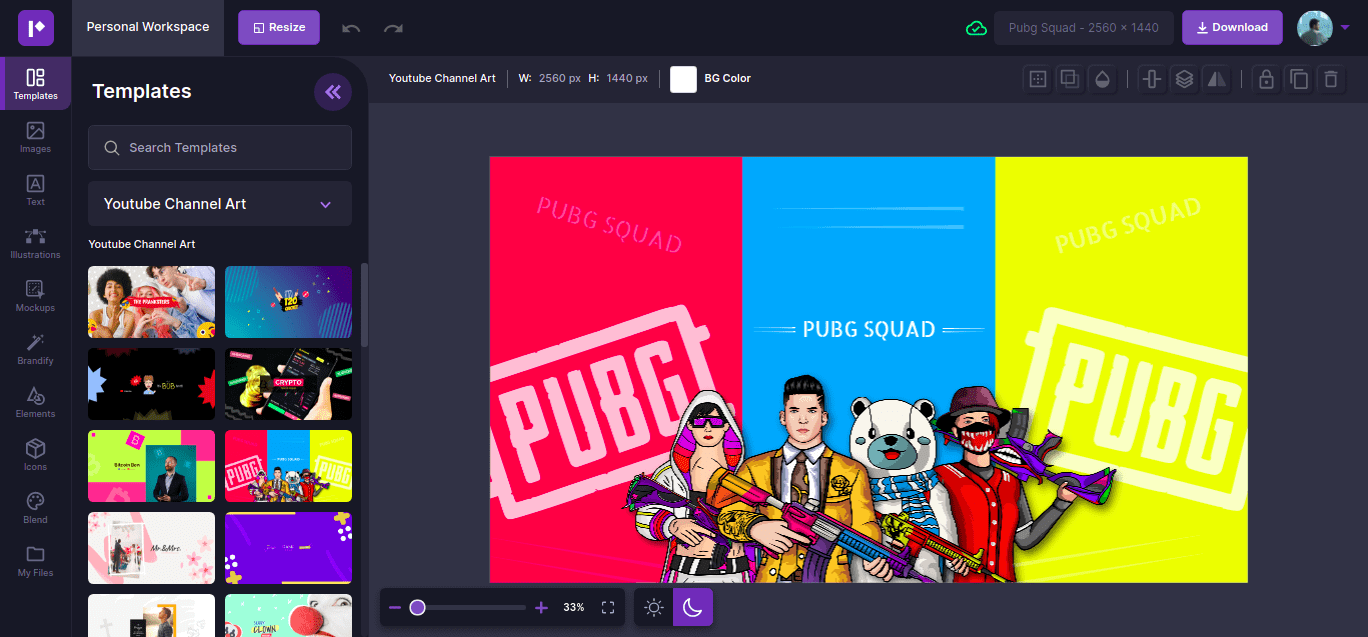Click the cloud saved status icon
Viewport: 1368px width, 637px height.
pos(976,28)
